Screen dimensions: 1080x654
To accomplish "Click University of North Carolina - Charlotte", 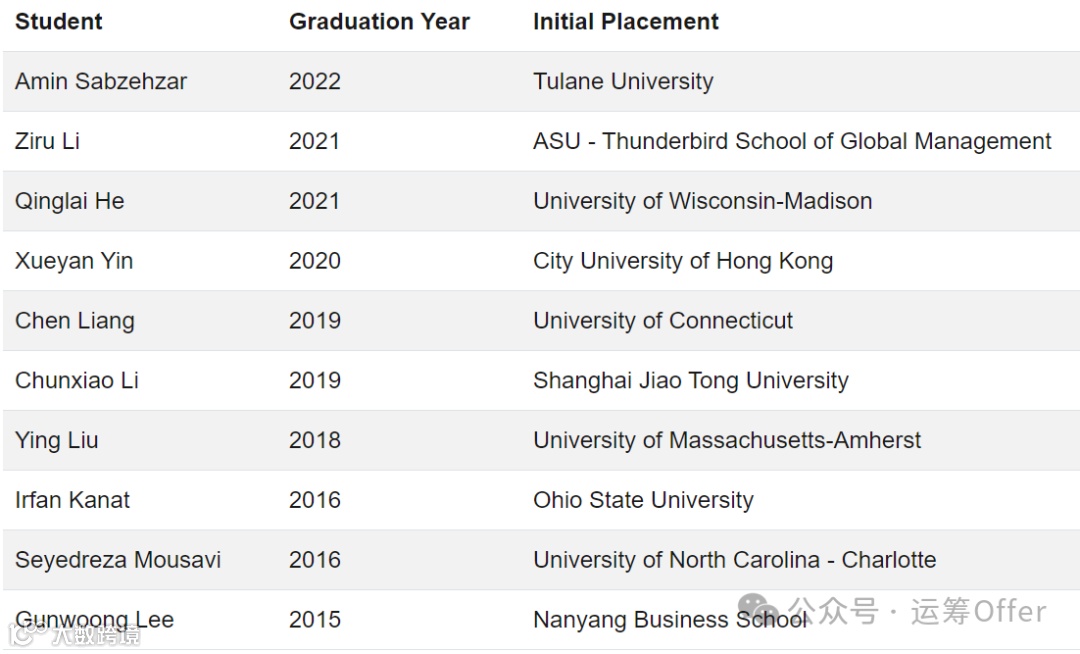I will [x=734, y=560].
